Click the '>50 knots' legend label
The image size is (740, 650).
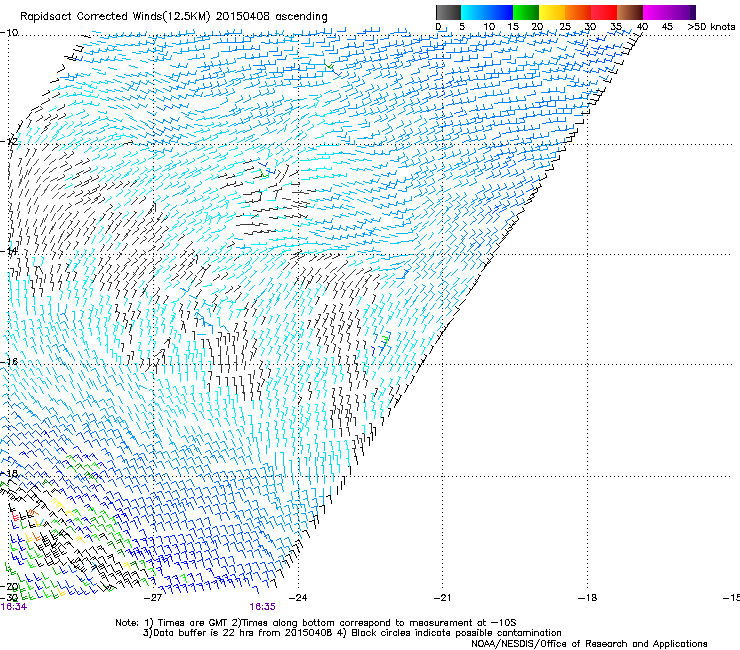click(711, 26)
